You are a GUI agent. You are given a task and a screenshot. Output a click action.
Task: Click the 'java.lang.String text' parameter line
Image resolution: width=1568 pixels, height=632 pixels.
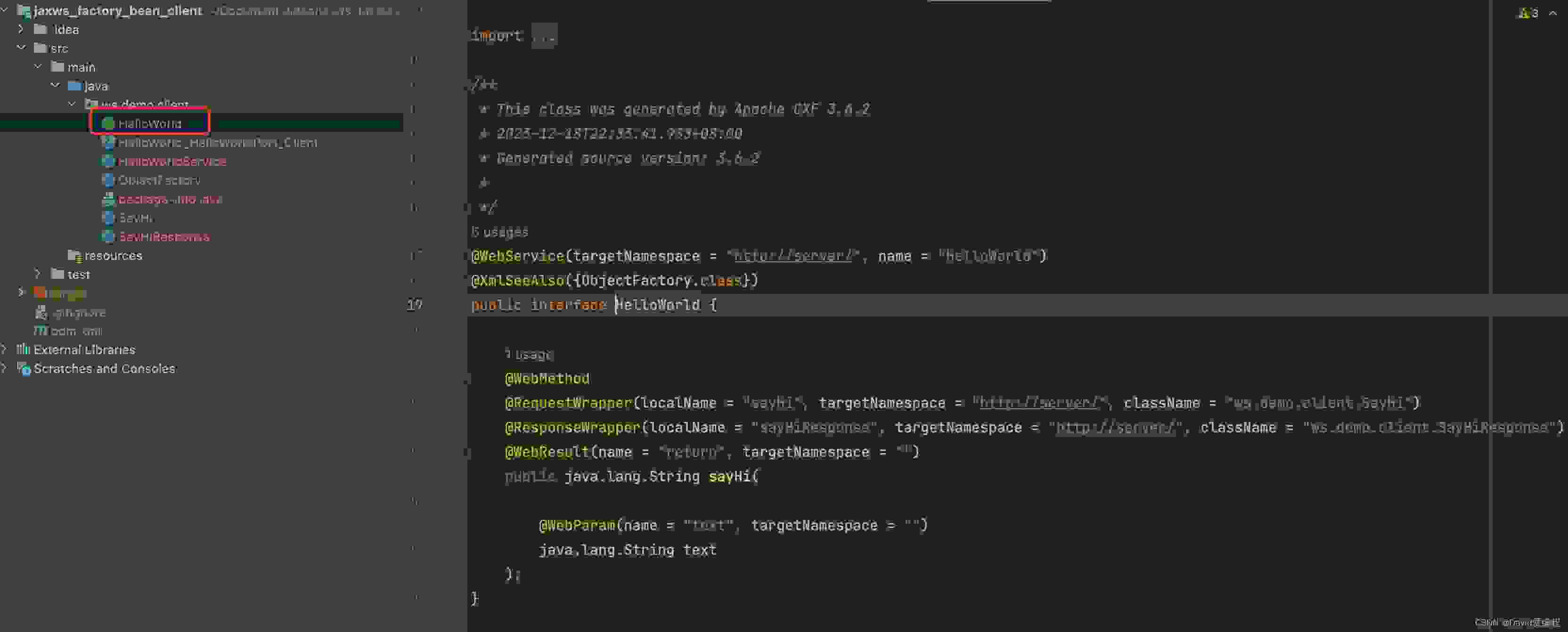(x=628, y=551)
